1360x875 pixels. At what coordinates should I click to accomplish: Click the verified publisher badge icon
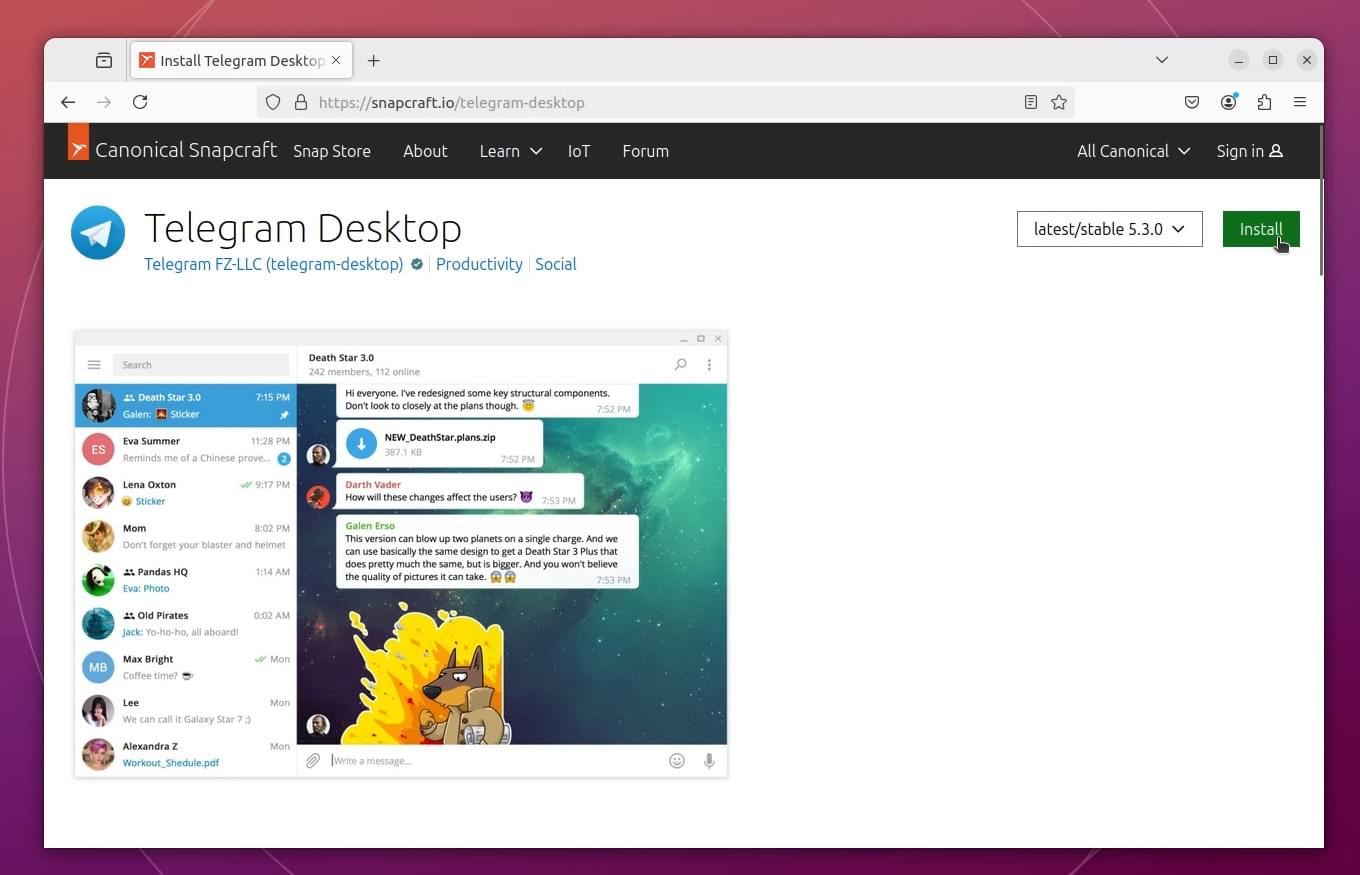[x=416, y=264]
